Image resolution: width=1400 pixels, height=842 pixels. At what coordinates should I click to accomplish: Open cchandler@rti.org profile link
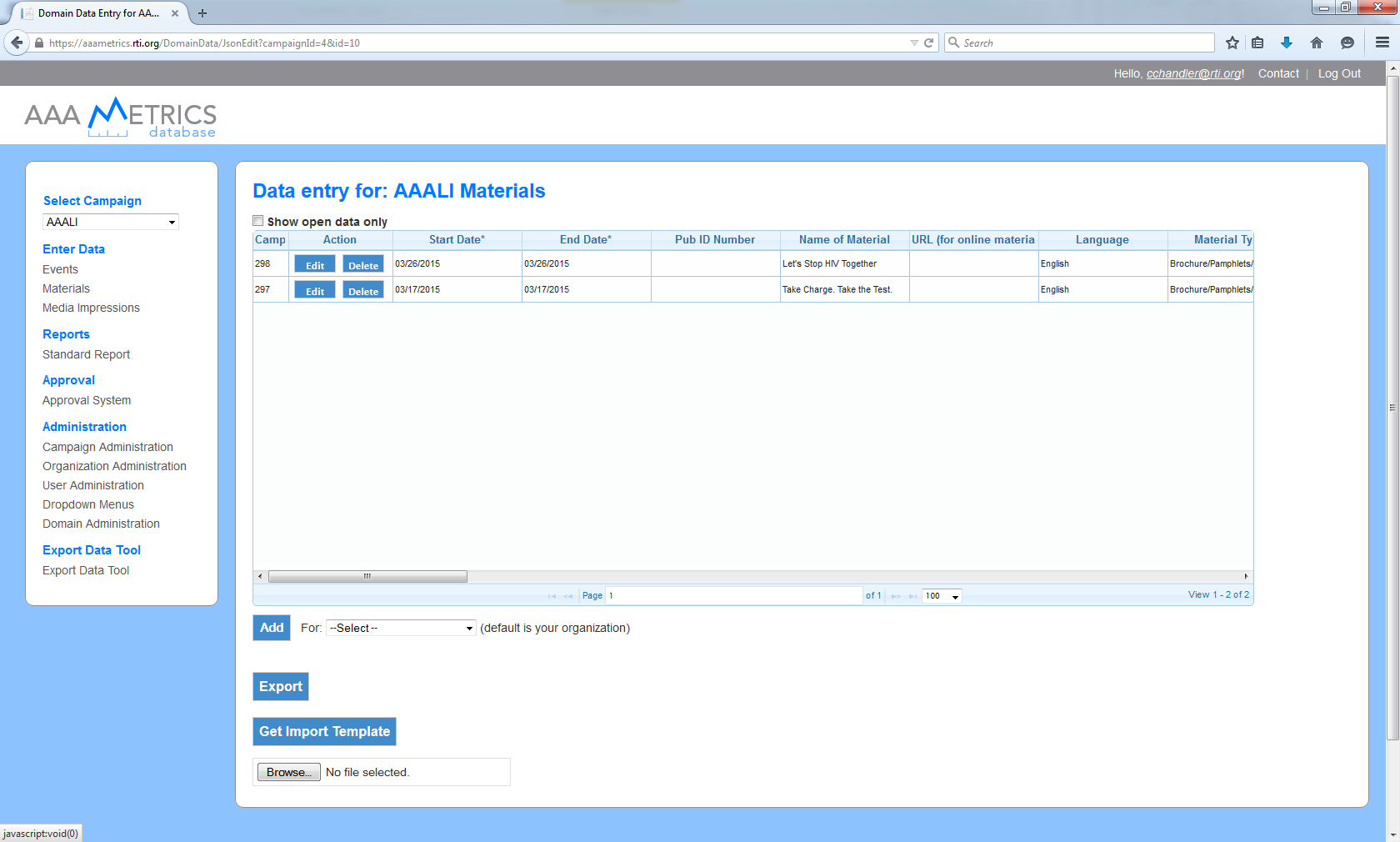pyautogui.click(x=1193, y=73)
